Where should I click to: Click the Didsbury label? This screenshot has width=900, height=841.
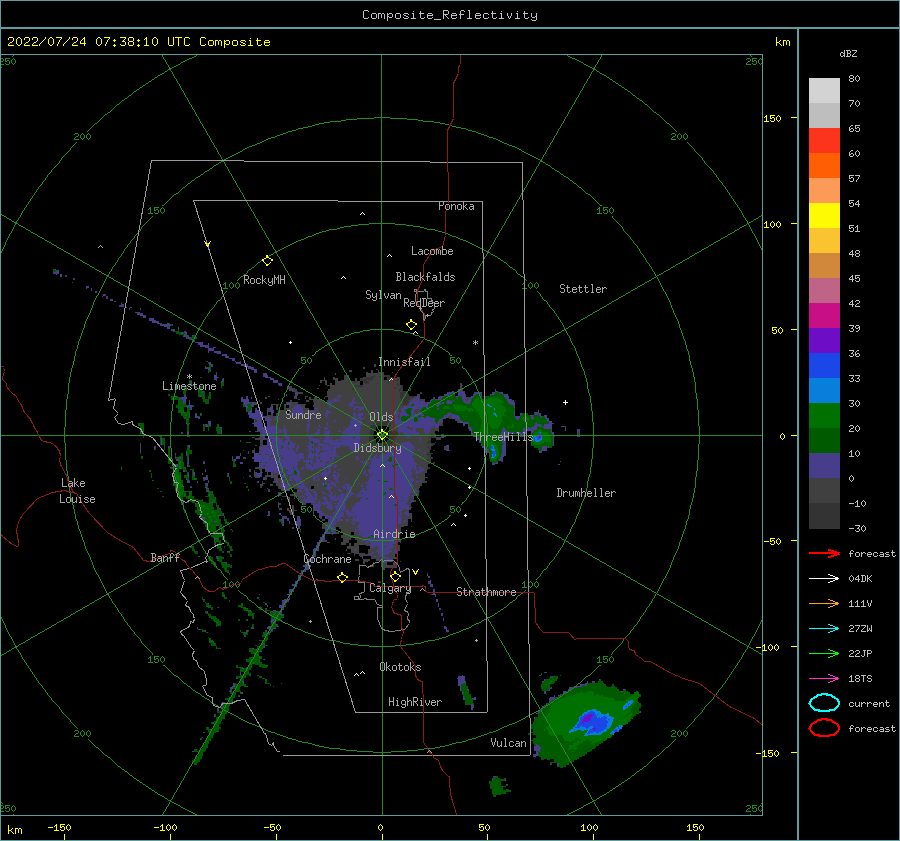[x=378, y=448]
